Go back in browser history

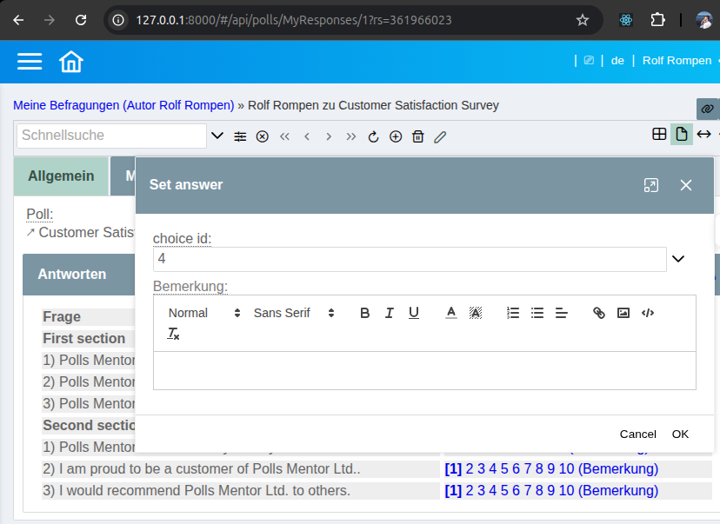tap(18, 20)
